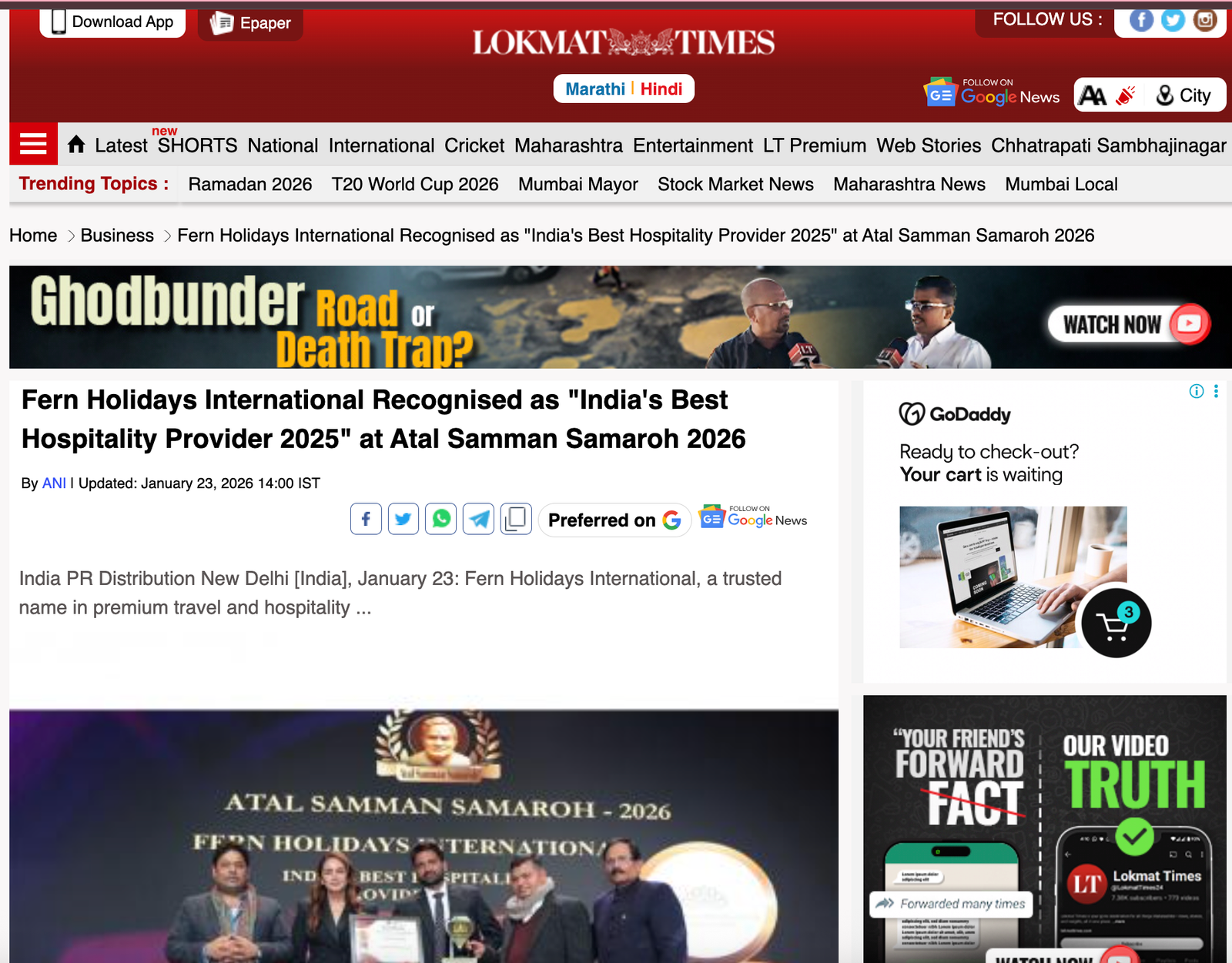1232x963 pixels.
Task: Open the Cricket section
Action: (474, 145)
